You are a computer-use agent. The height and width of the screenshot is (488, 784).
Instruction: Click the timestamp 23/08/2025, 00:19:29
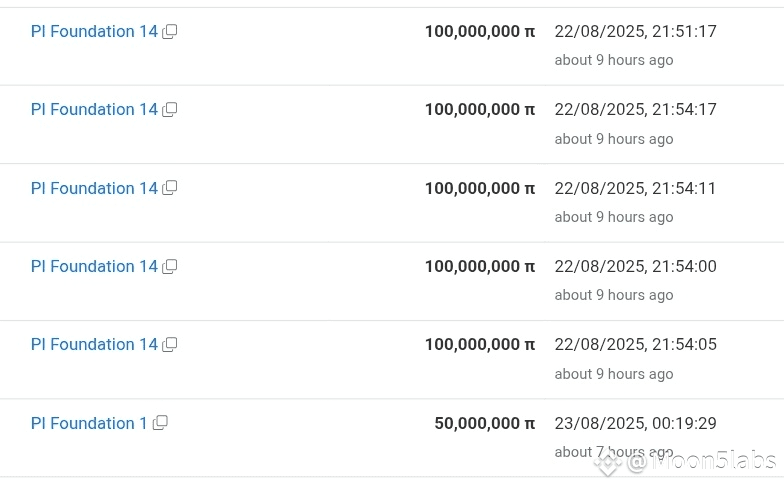(636, 424)
